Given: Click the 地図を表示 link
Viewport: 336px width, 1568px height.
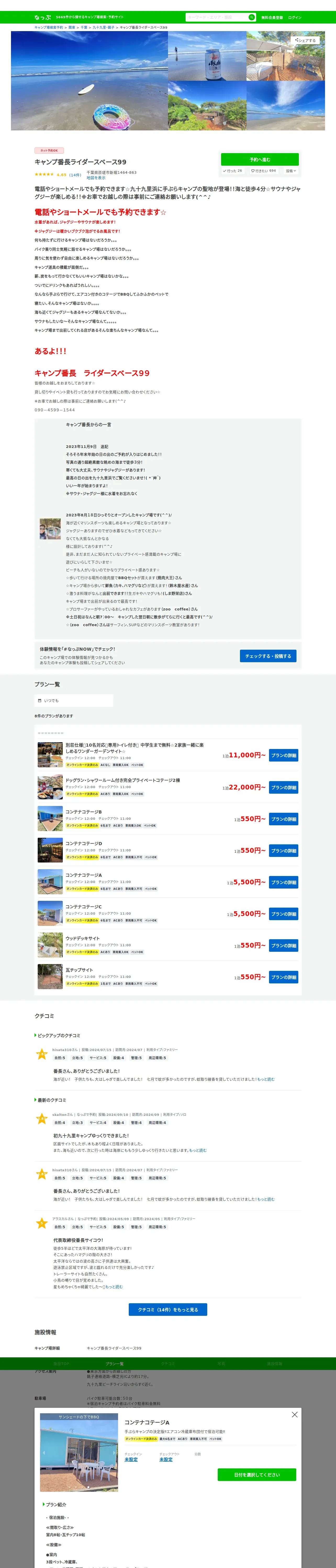Looking at the screenshot, I should (96, 178).
